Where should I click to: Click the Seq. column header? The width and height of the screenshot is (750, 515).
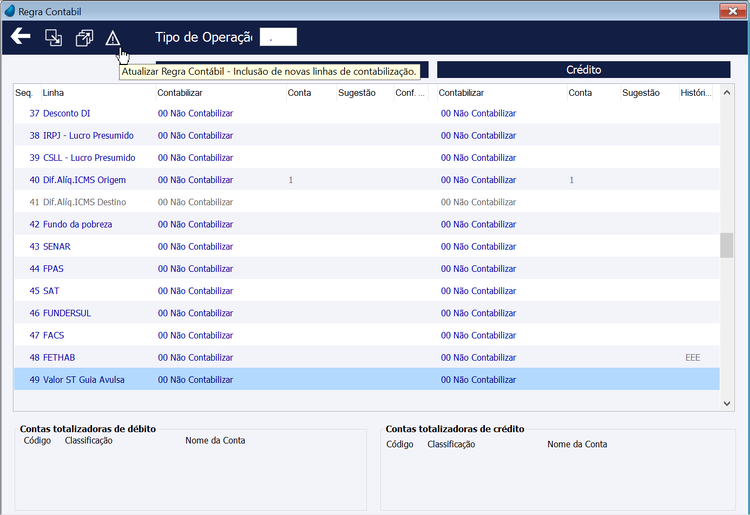tap(23, 93)
